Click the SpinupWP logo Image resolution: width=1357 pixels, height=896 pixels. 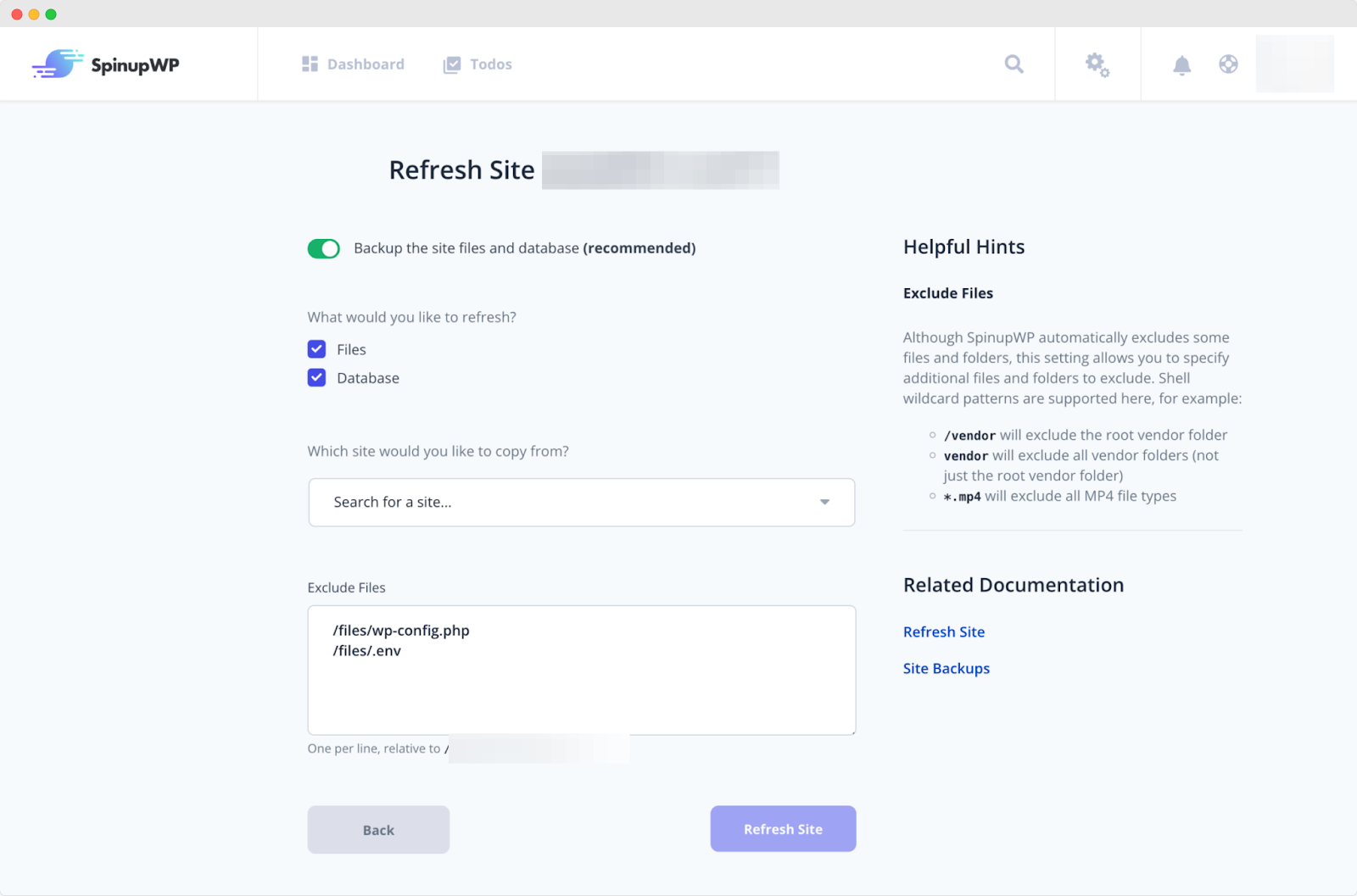(x=106, y=64)
